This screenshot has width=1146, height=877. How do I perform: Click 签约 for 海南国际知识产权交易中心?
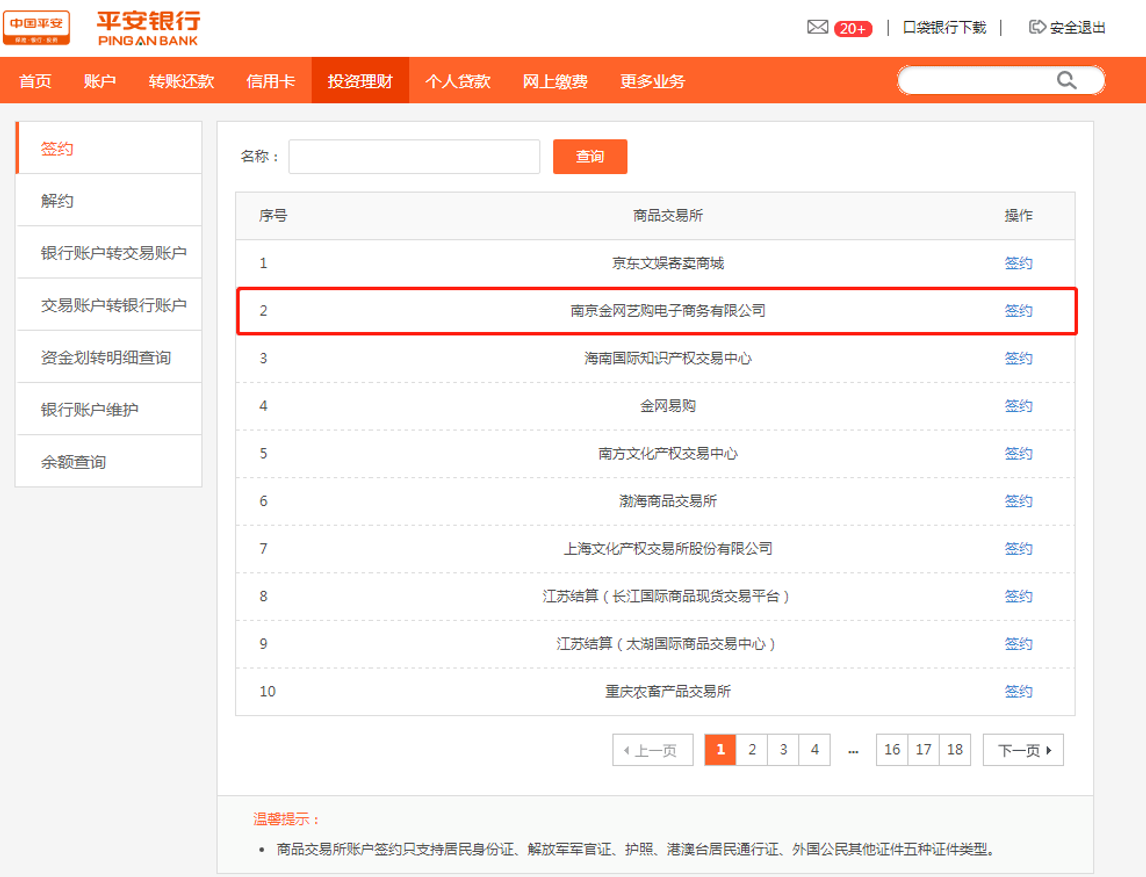(x=1018, y=358)
